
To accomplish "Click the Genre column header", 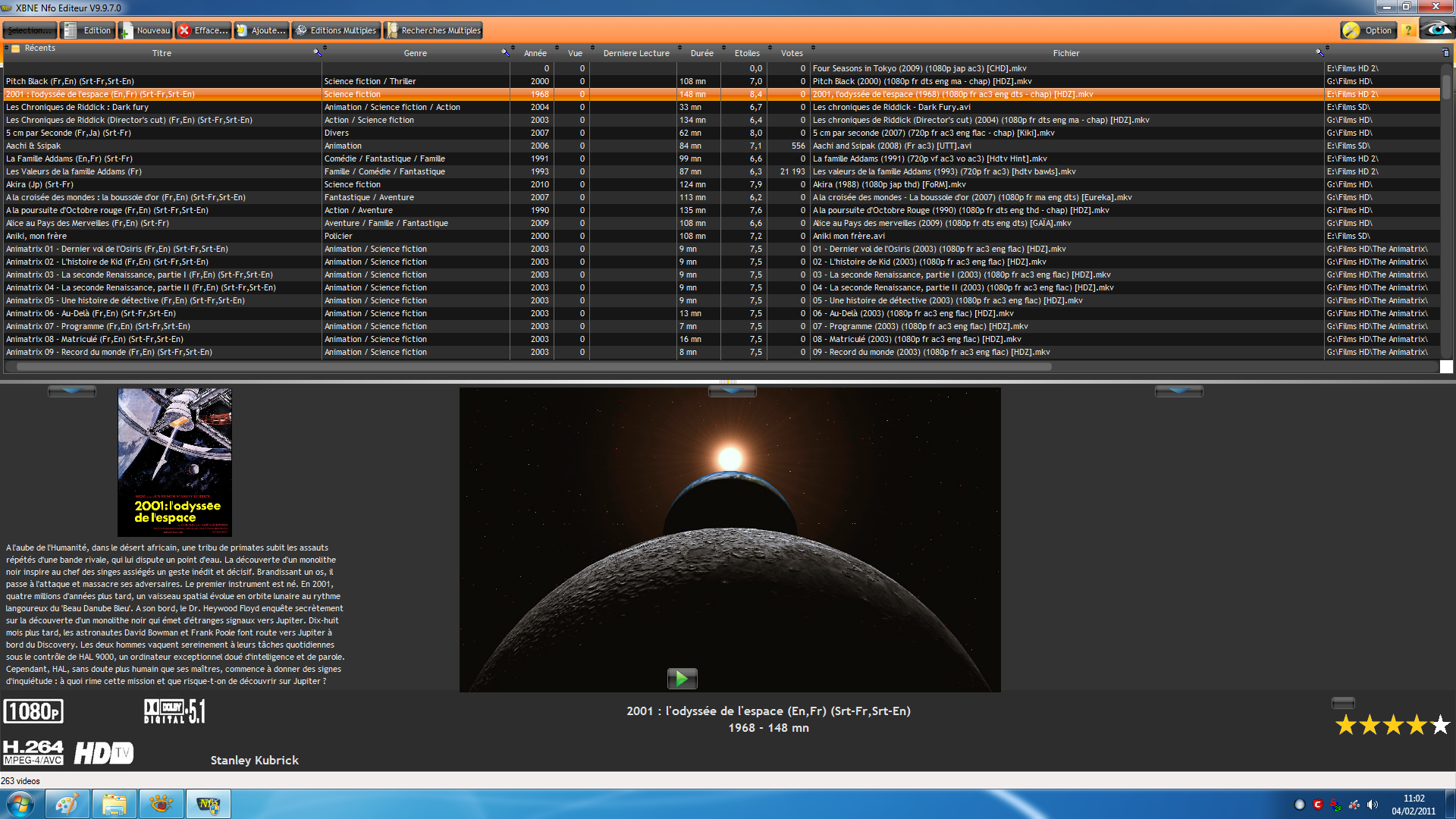I will (x=415, y=53).
